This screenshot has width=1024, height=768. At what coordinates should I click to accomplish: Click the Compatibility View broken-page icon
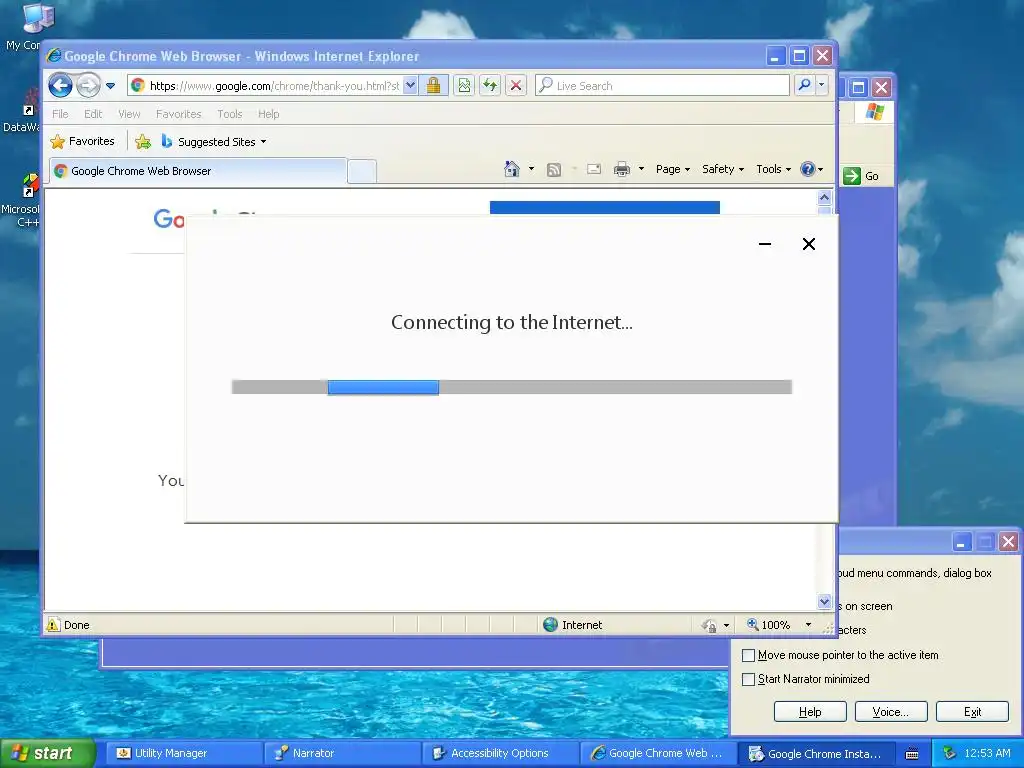(464, 86)
